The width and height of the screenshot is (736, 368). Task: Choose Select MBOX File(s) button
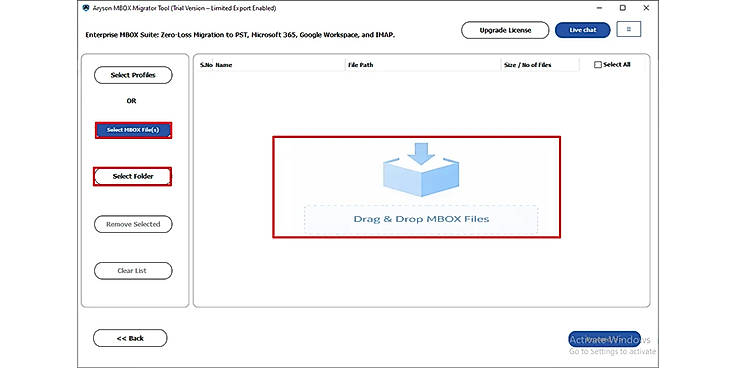[x=133, y=130]
